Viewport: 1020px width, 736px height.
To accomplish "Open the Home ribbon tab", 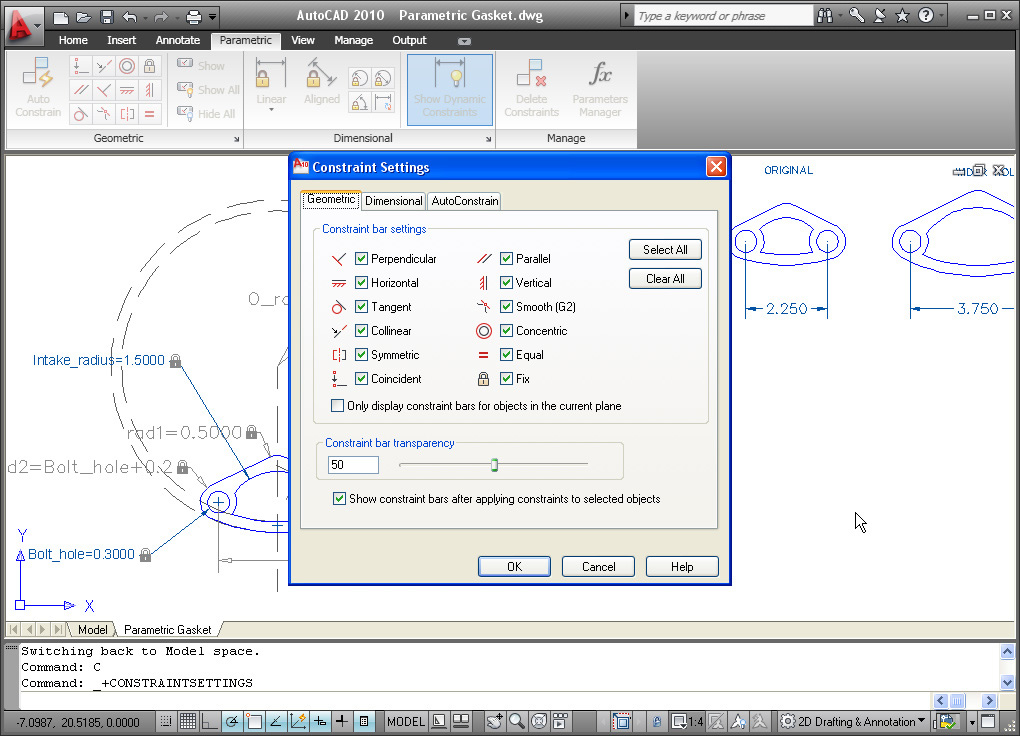I will click(73, 40).
